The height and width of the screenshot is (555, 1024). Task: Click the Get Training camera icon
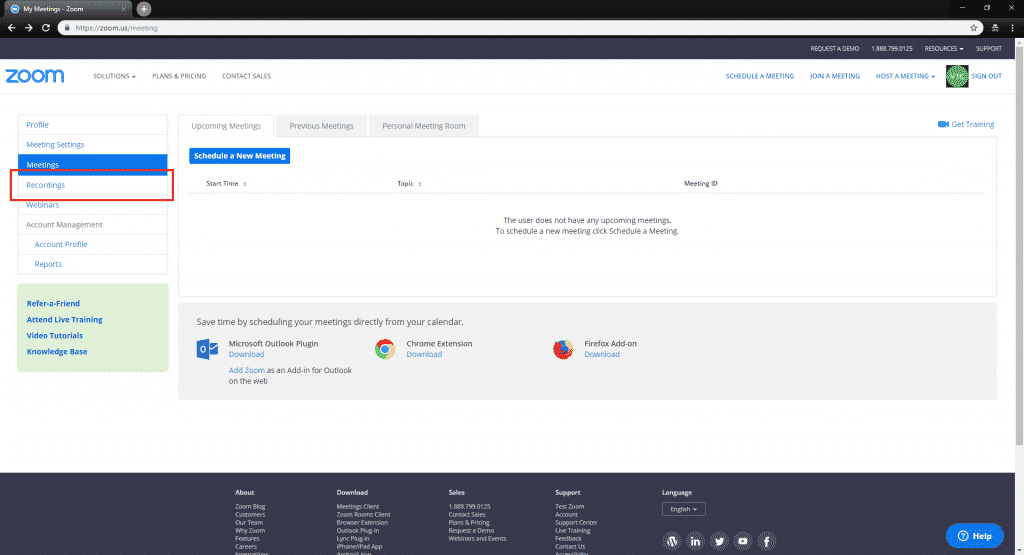pos(943,124)
